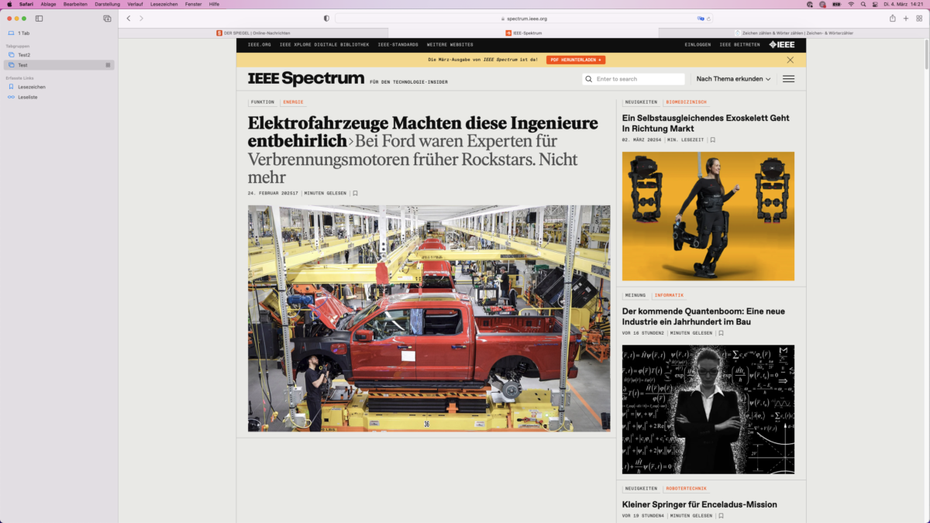
Task: Click the IEEE BEITRETEN link
Action: (x=740, y=44)
